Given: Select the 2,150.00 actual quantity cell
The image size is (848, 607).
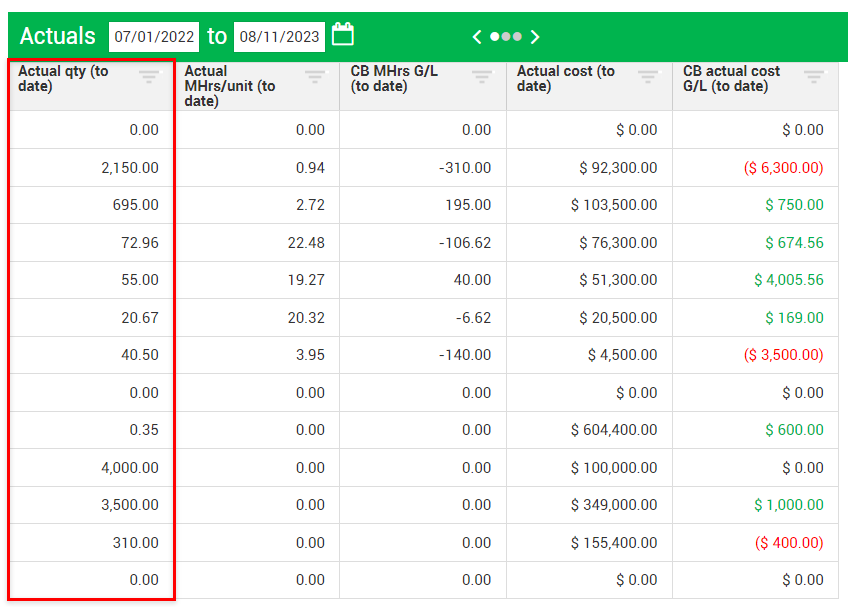Looking at the screenshot, I should click(x=130, y=168).
